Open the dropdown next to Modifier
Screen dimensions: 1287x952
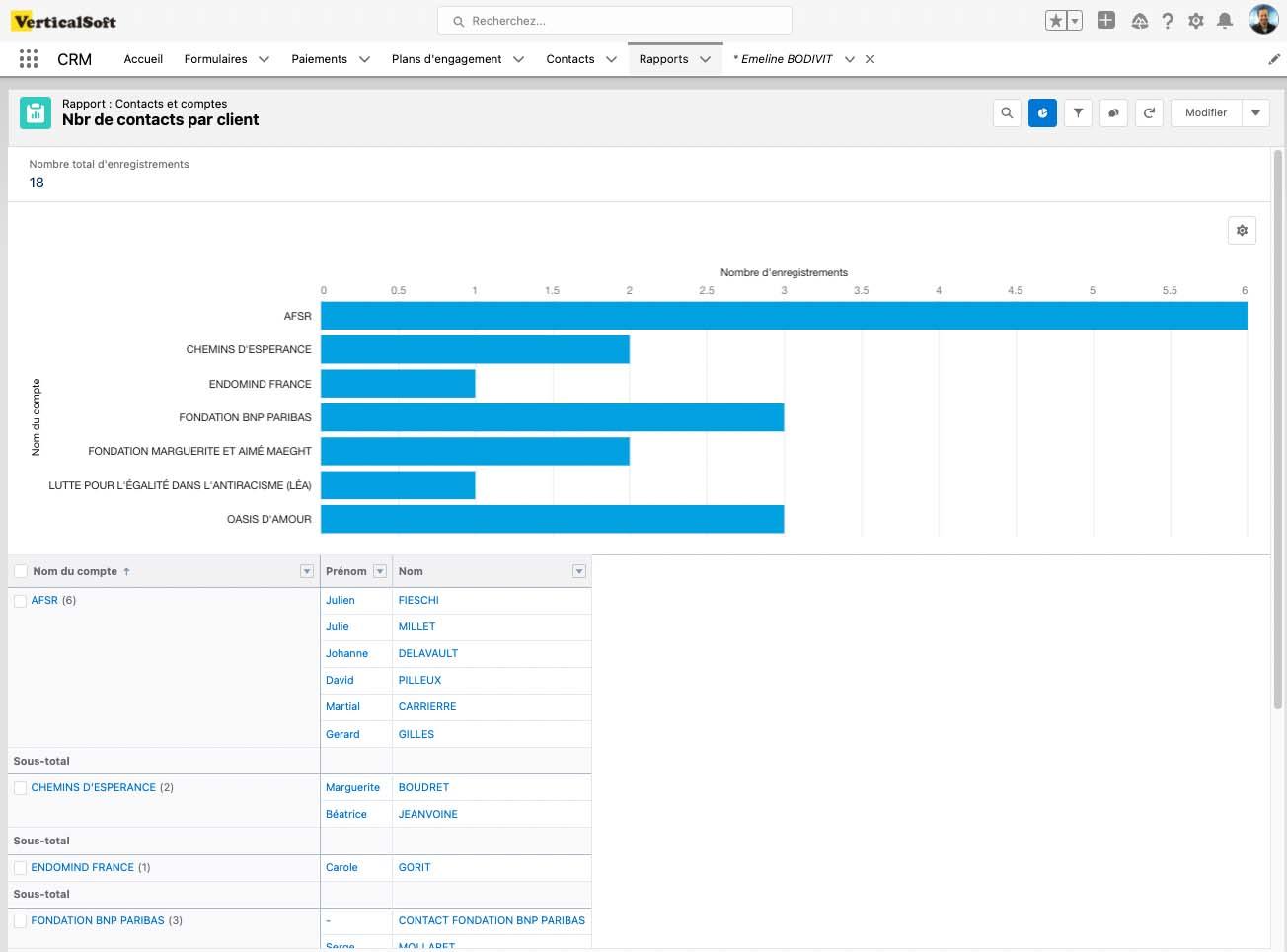[x=1255, y=112]
